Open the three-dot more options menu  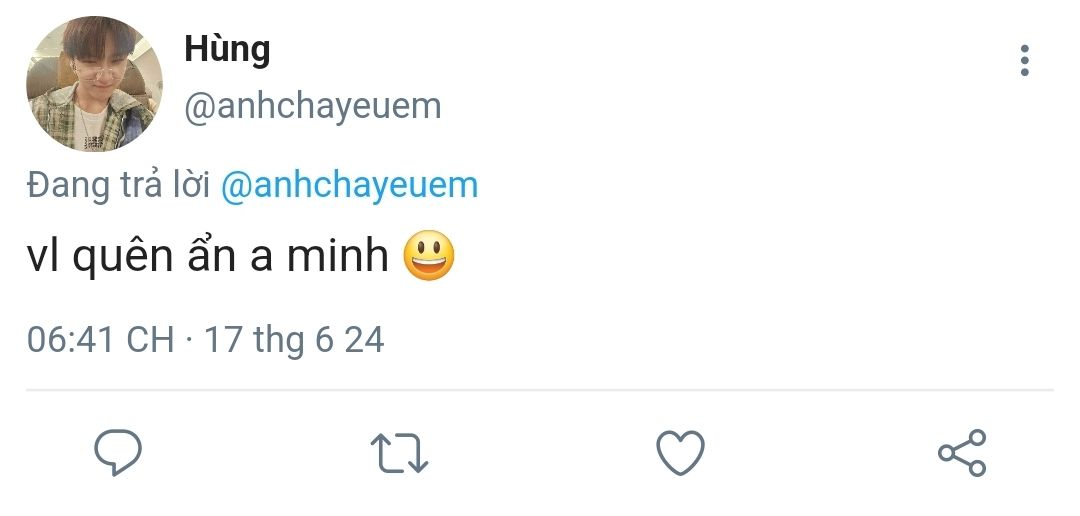[1024, 61]
